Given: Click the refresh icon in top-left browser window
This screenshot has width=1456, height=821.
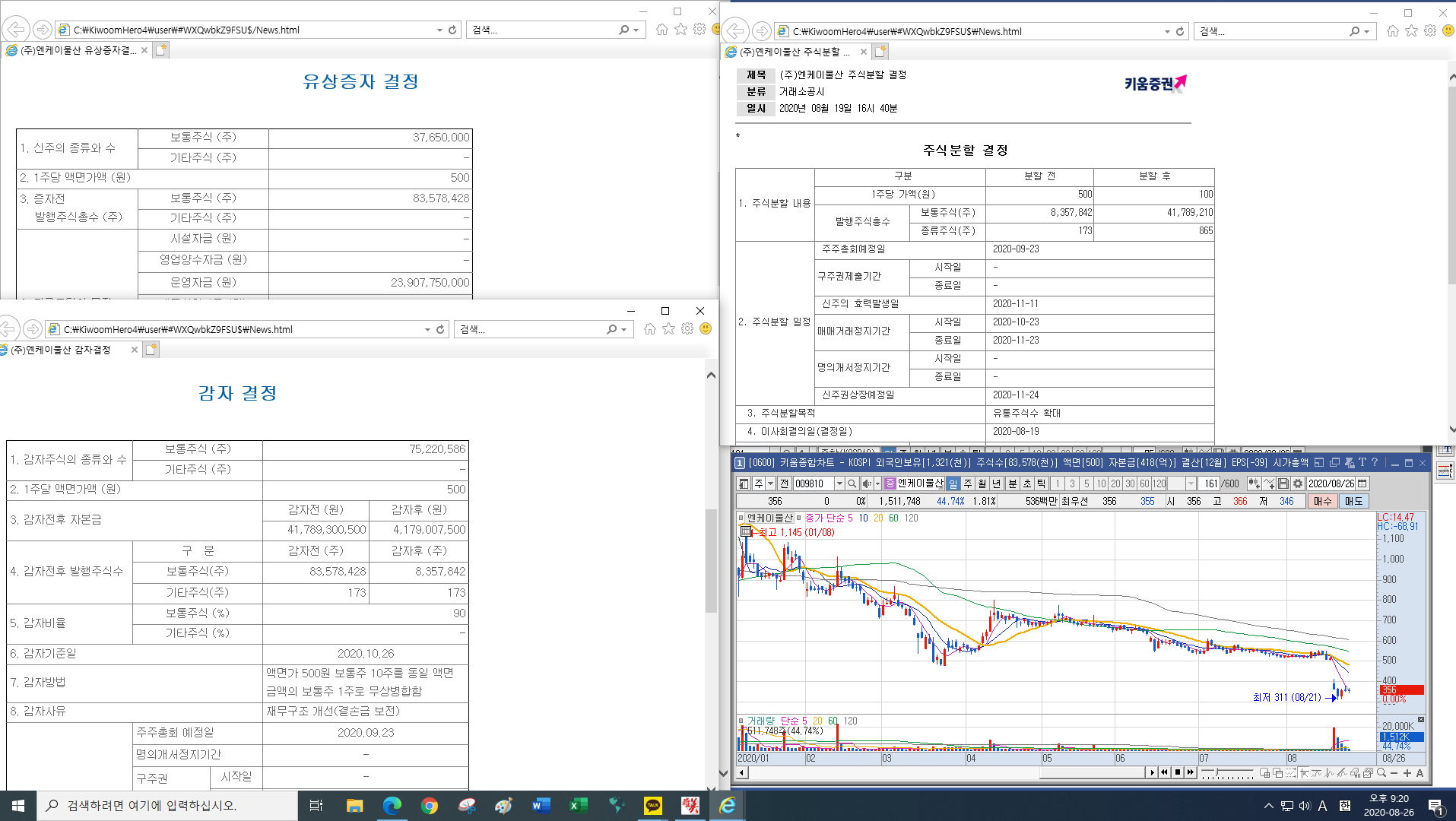Looking at the screenshot, I should (452, 30).
